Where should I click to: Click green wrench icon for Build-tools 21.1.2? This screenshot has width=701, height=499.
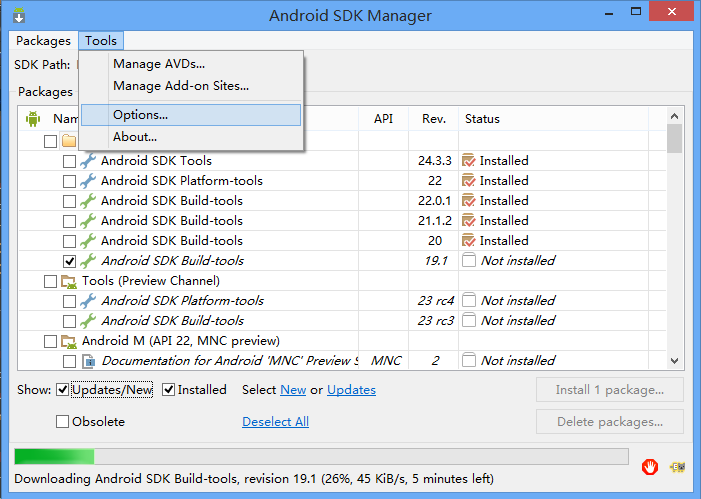tap(88, 221)
